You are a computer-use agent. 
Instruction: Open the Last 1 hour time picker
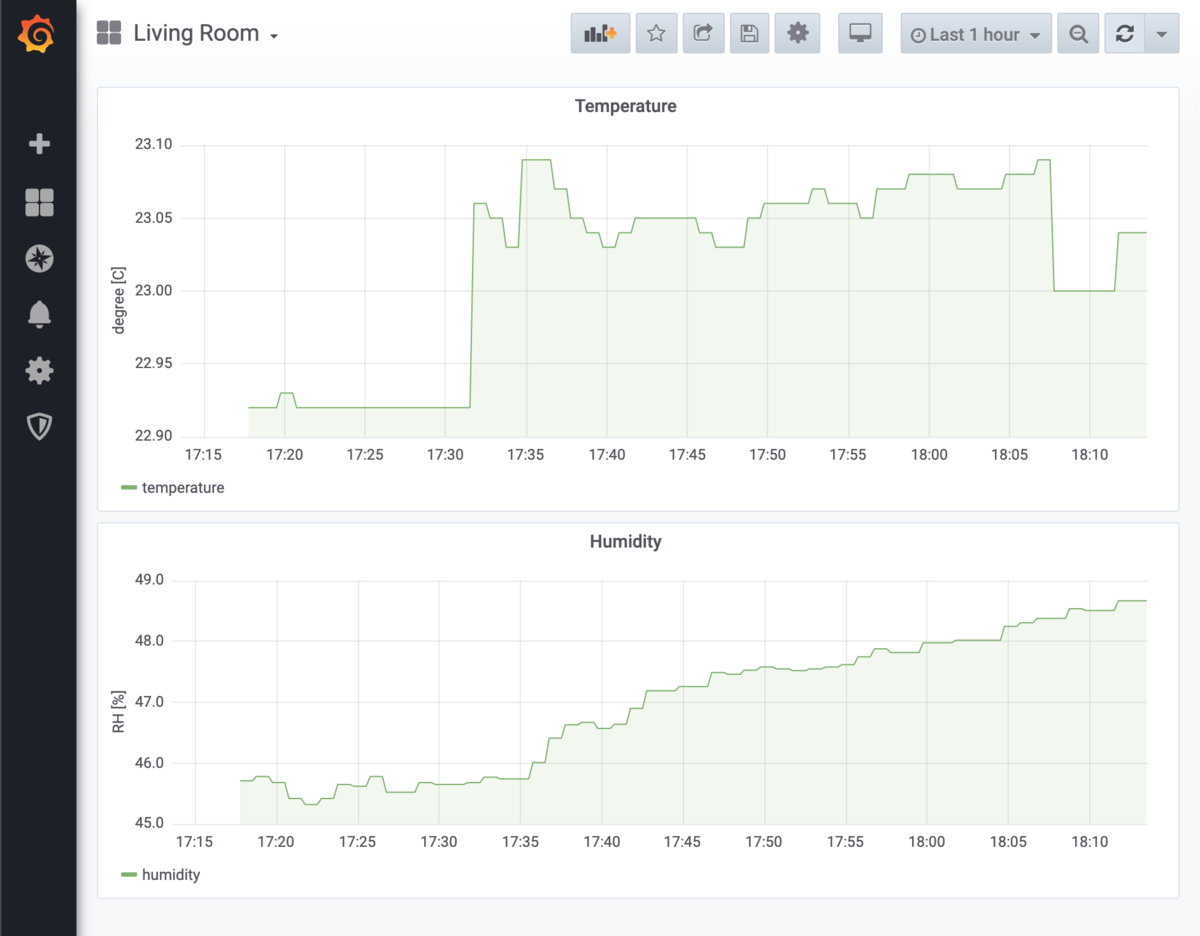[x=976, y=34]
